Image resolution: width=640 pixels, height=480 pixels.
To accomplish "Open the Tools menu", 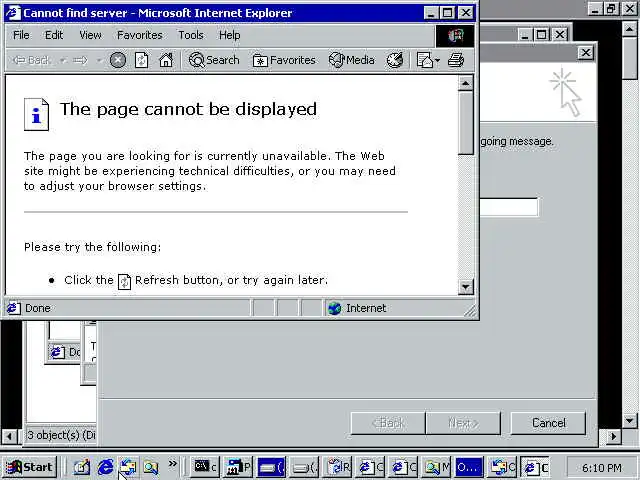I will 191,35.
